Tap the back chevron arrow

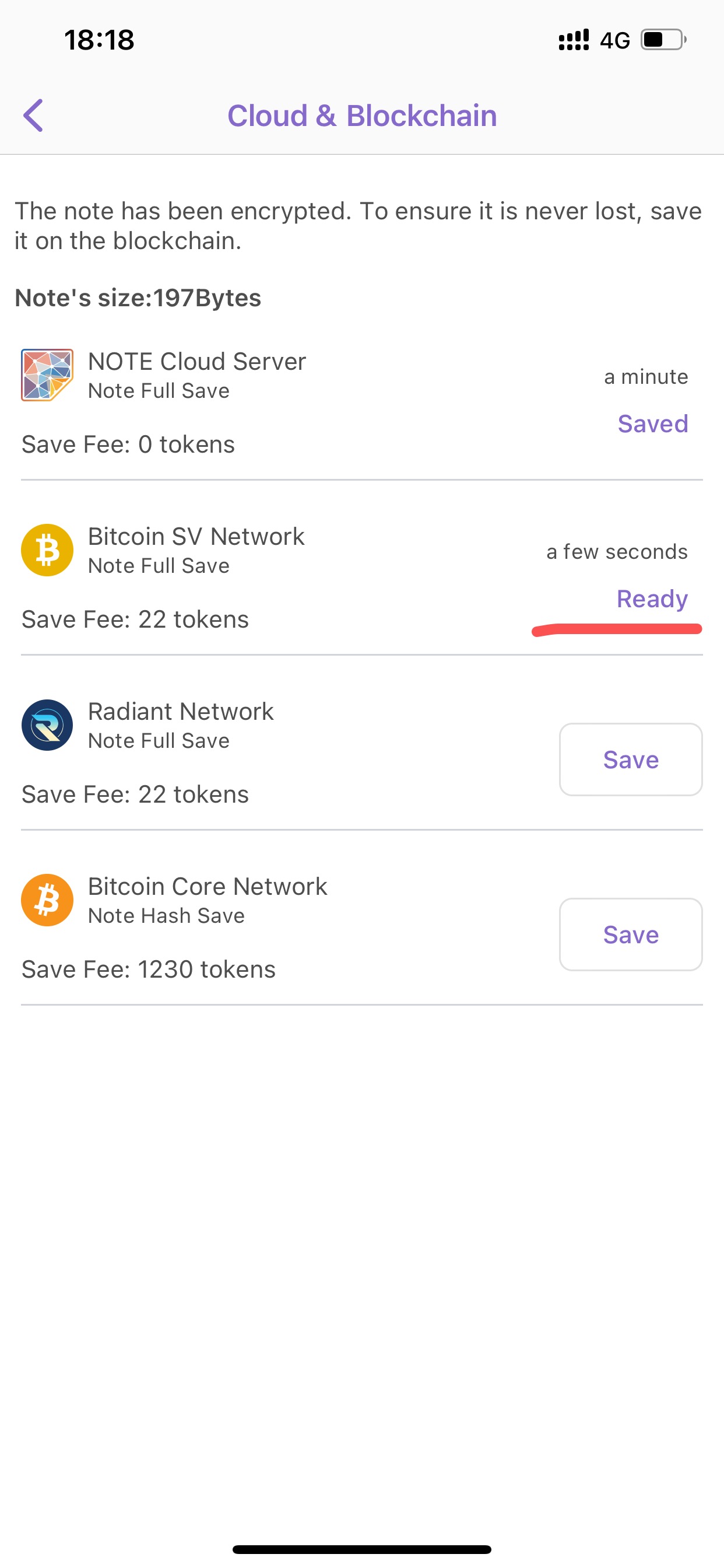[33, 116]
